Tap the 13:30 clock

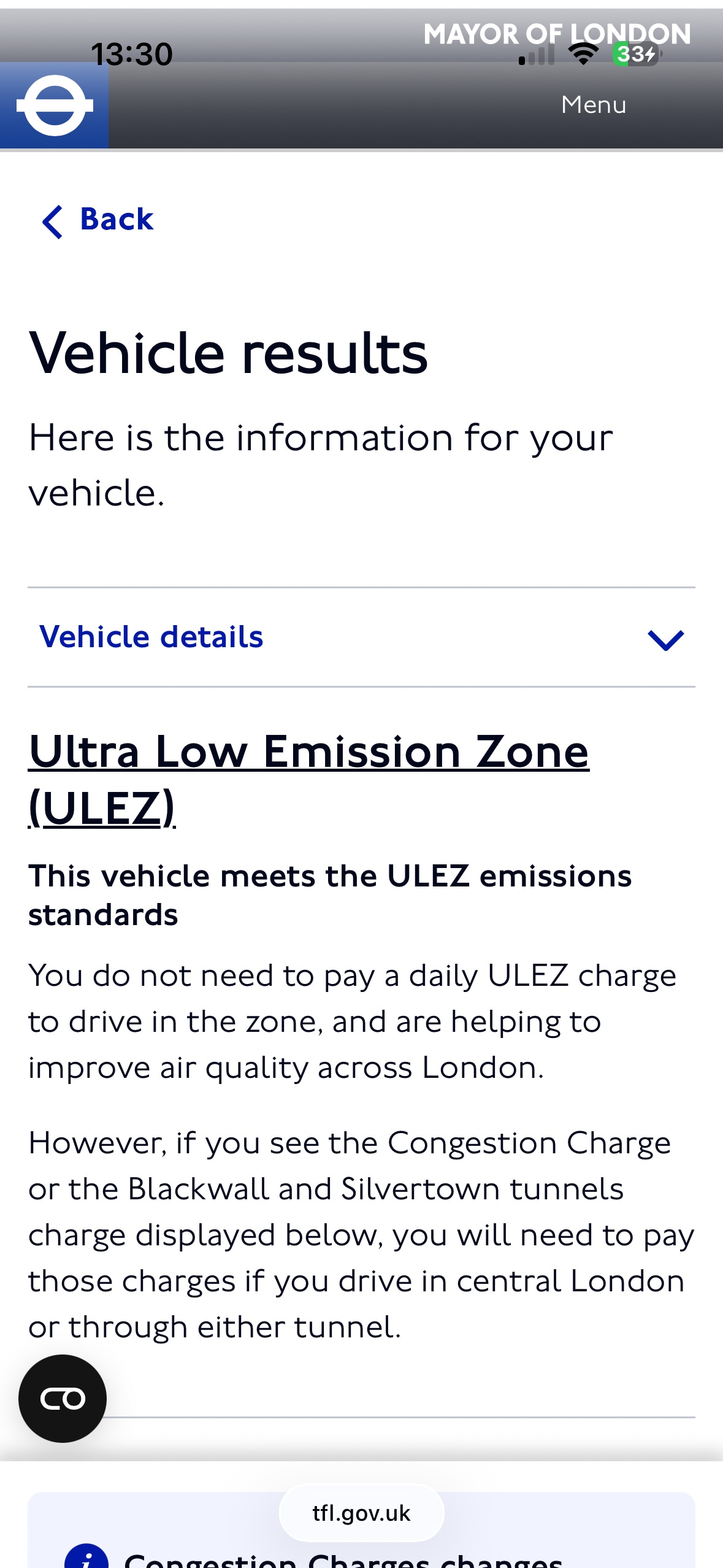[x=132, y=54]
